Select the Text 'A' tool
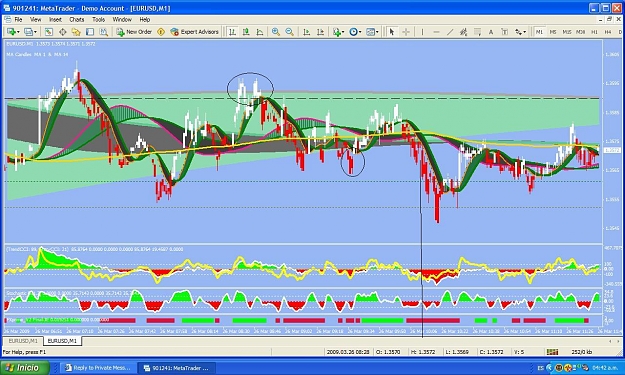This screenshot has width=625, height=375. click(x=491, y=32)
